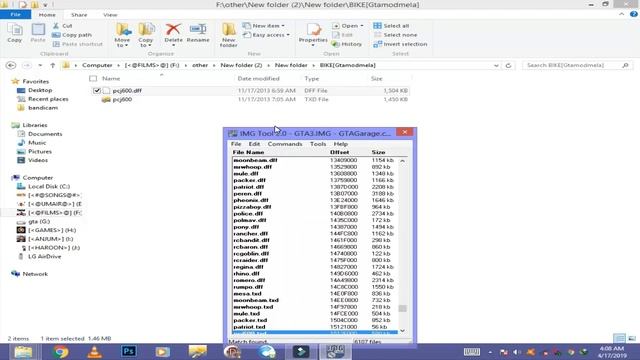Click the red Delete icon
640x360 pixels.
(173, 29)
